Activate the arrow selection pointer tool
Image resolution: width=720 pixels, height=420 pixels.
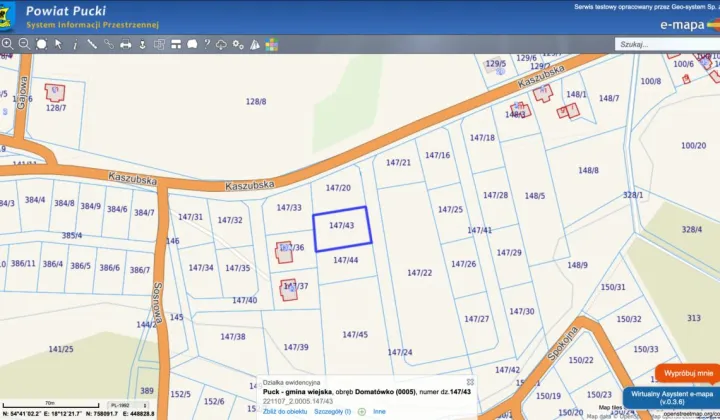[x=58, y=44]
